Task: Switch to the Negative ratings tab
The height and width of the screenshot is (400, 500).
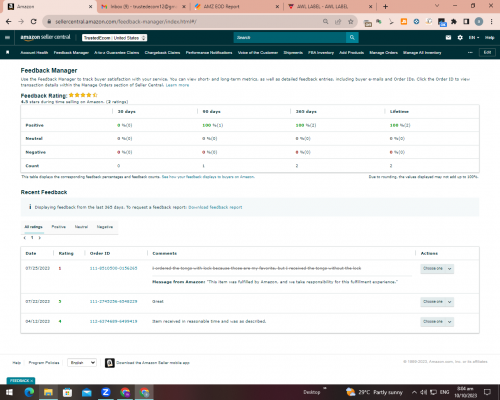Action: click(x=105, y=227)
